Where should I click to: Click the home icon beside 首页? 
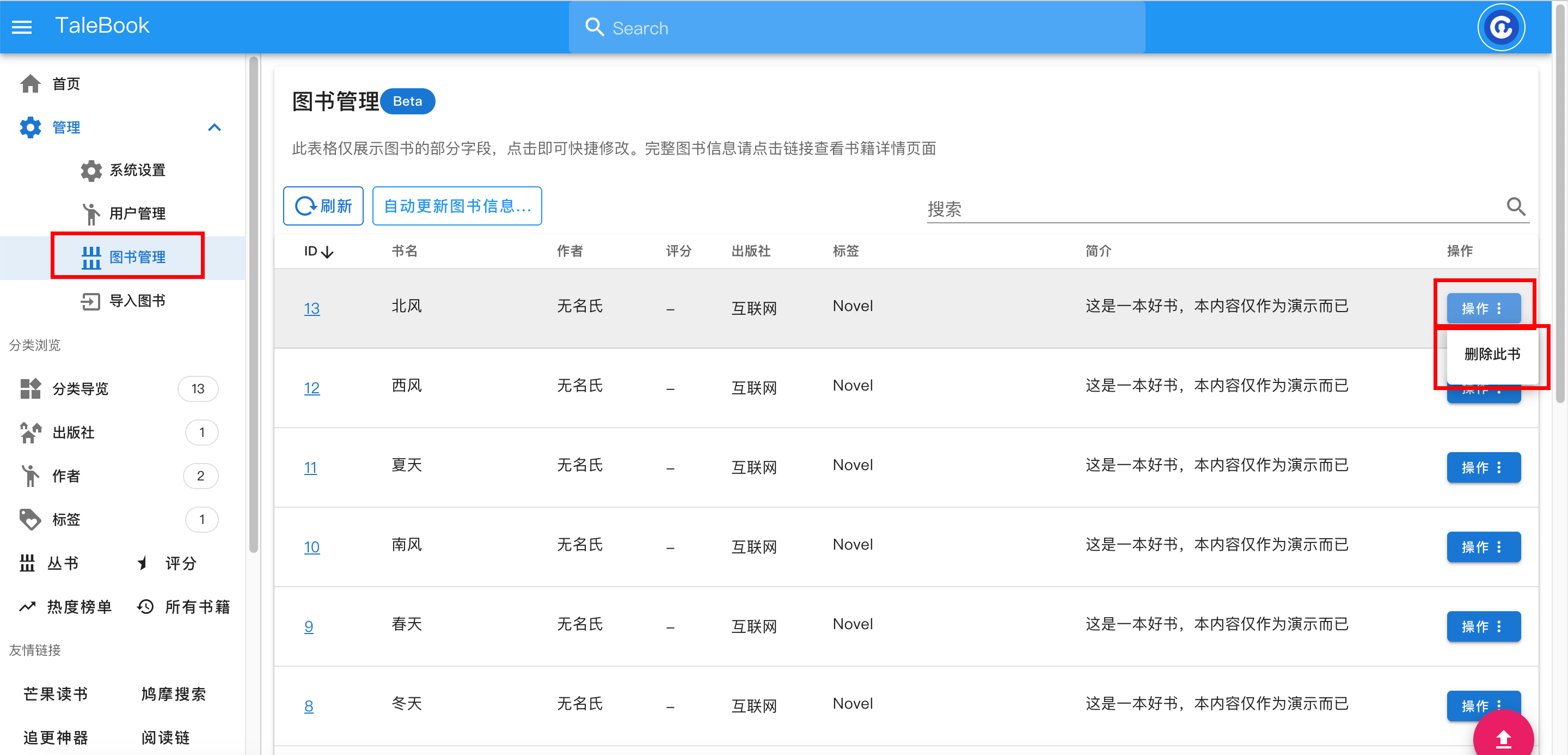(30, 83)
